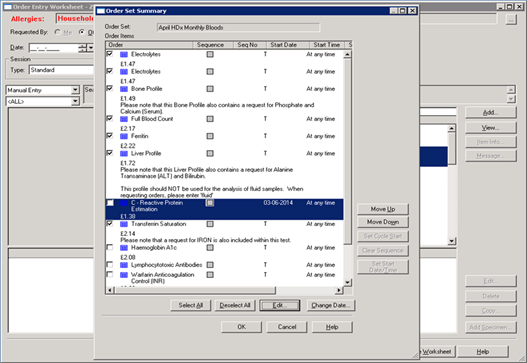Click Cancel in Order Set Summary
527x363 pixels.
click(287, 327)
